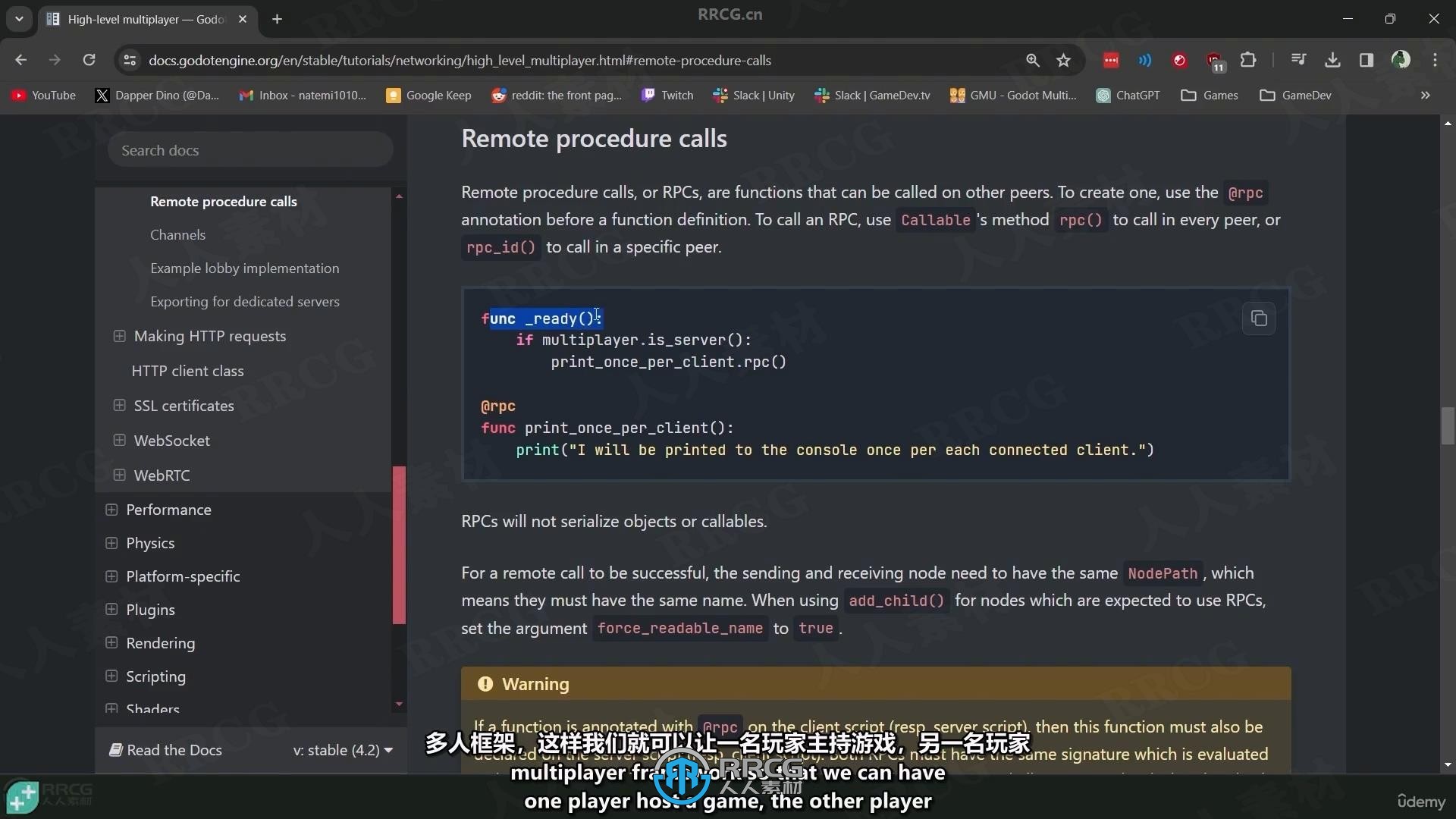Image resolution: width=1456 pixels, height=819 pixels.
Task: Toggle the browser side panel icon
Action: pyautogui.click(x=1367, y=60)
